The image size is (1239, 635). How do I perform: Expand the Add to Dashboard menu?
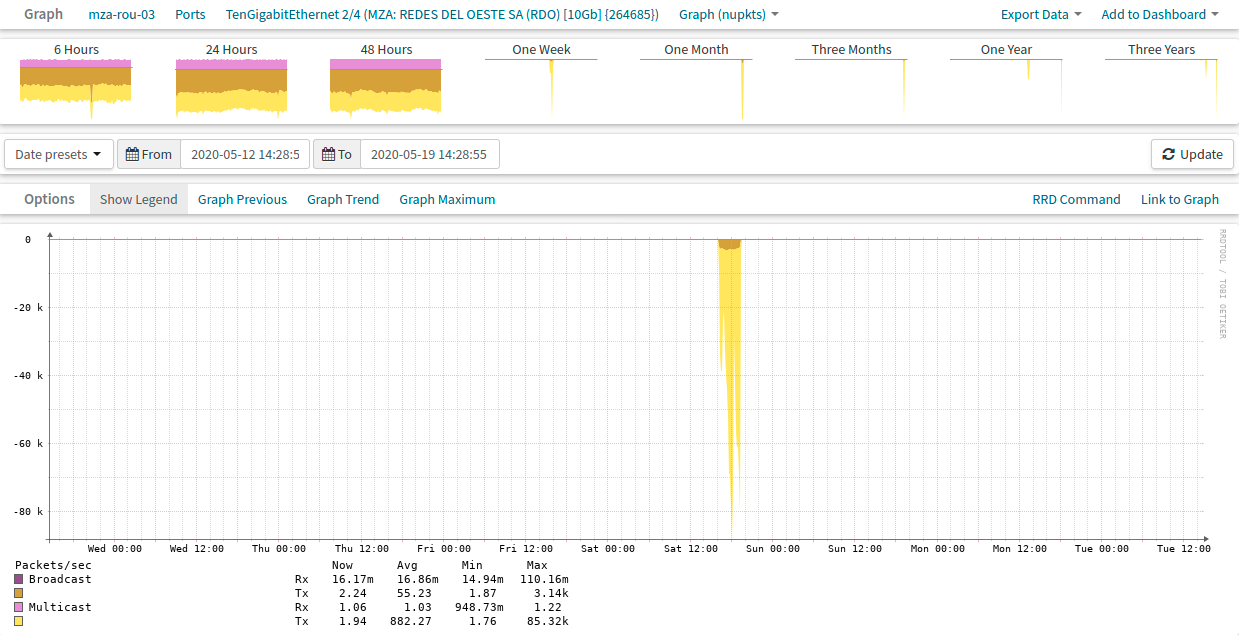click(x=1159, y=15)
